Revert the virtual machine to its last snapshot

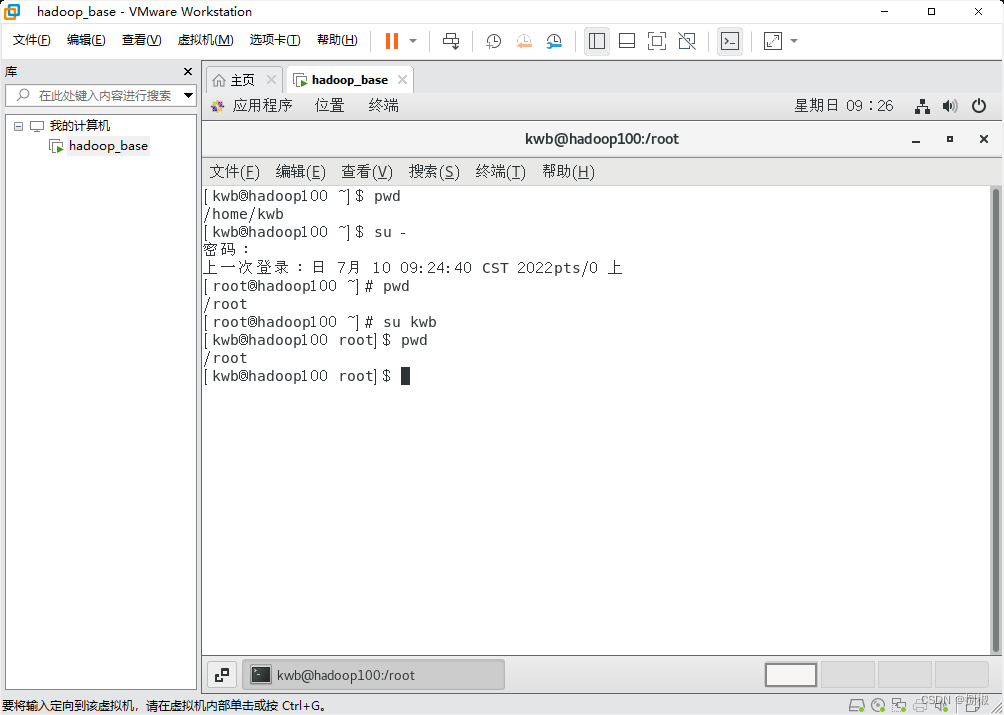(x=524, y=41)
